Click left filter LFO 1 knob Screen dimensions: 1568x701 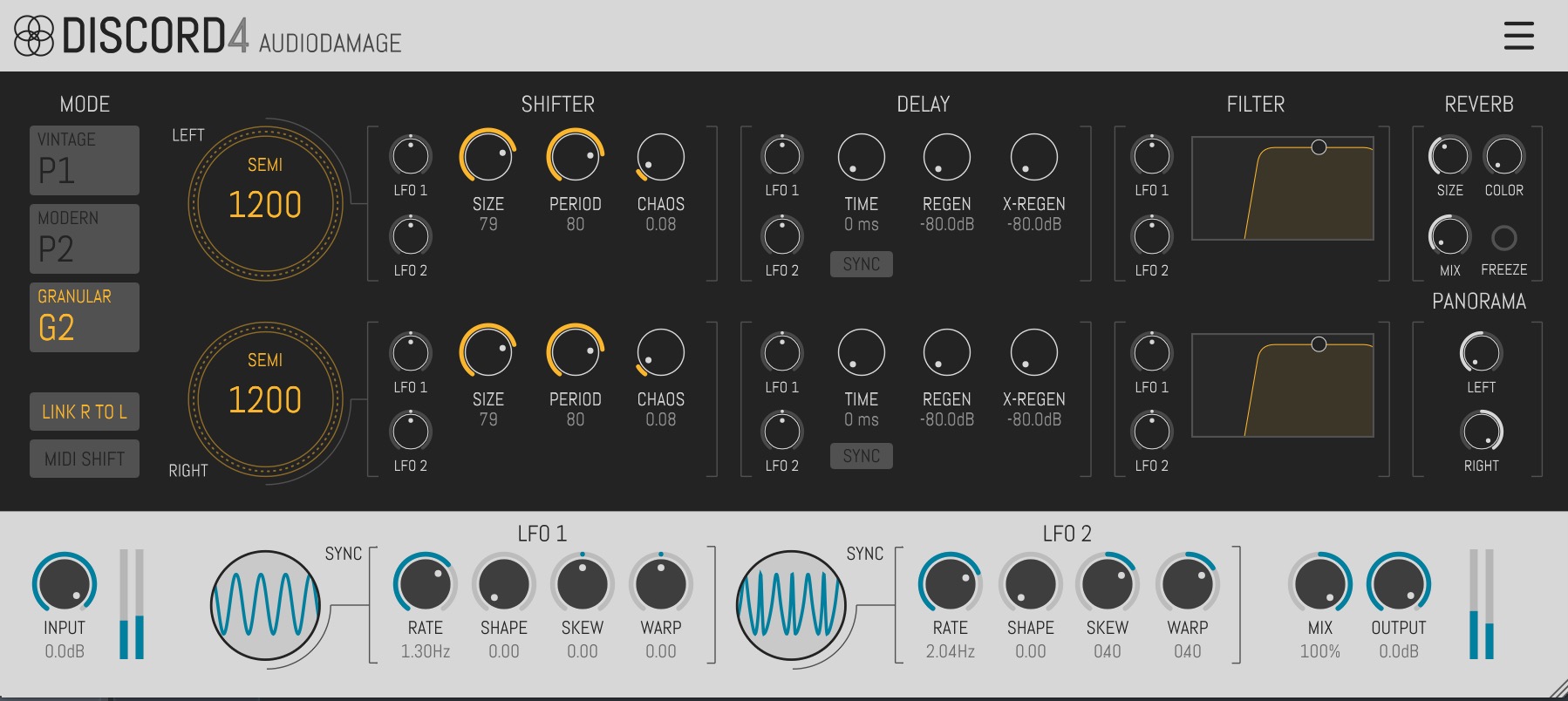1152,156
